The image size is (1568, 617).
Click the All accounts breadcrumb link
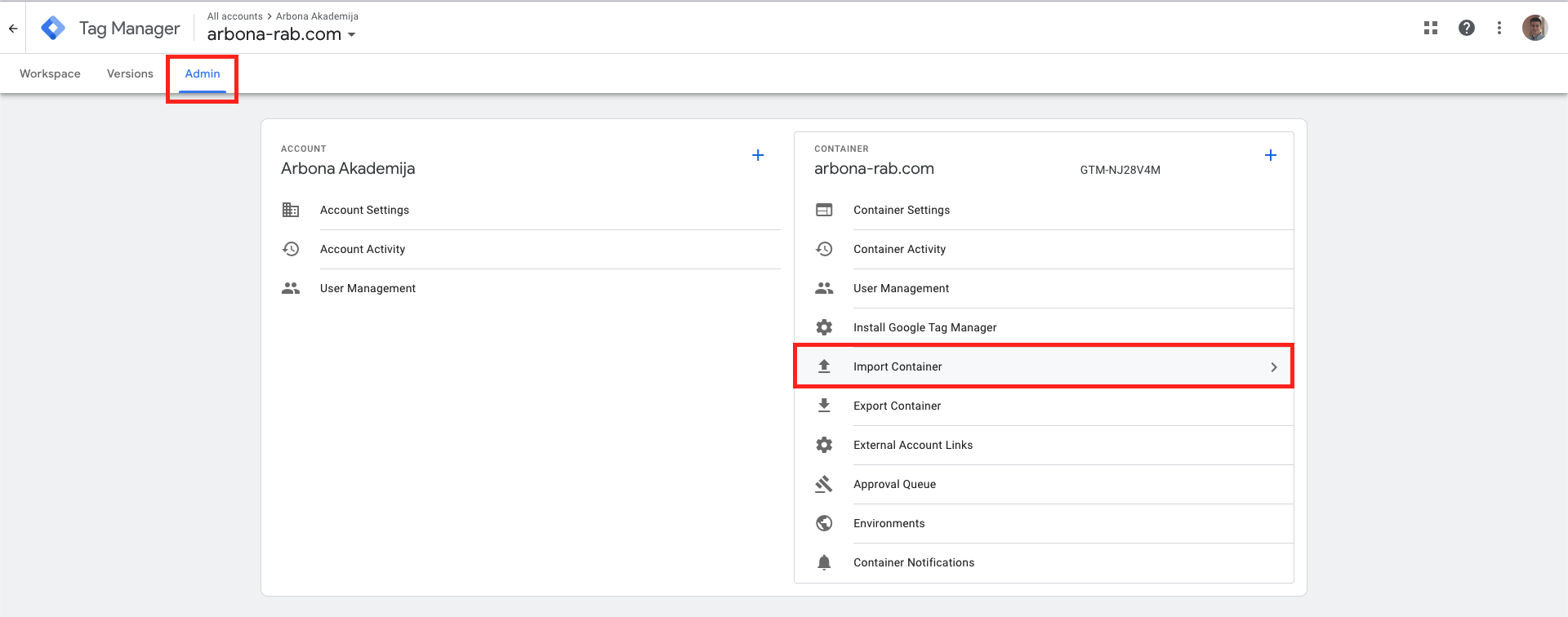tap(235, 16)
